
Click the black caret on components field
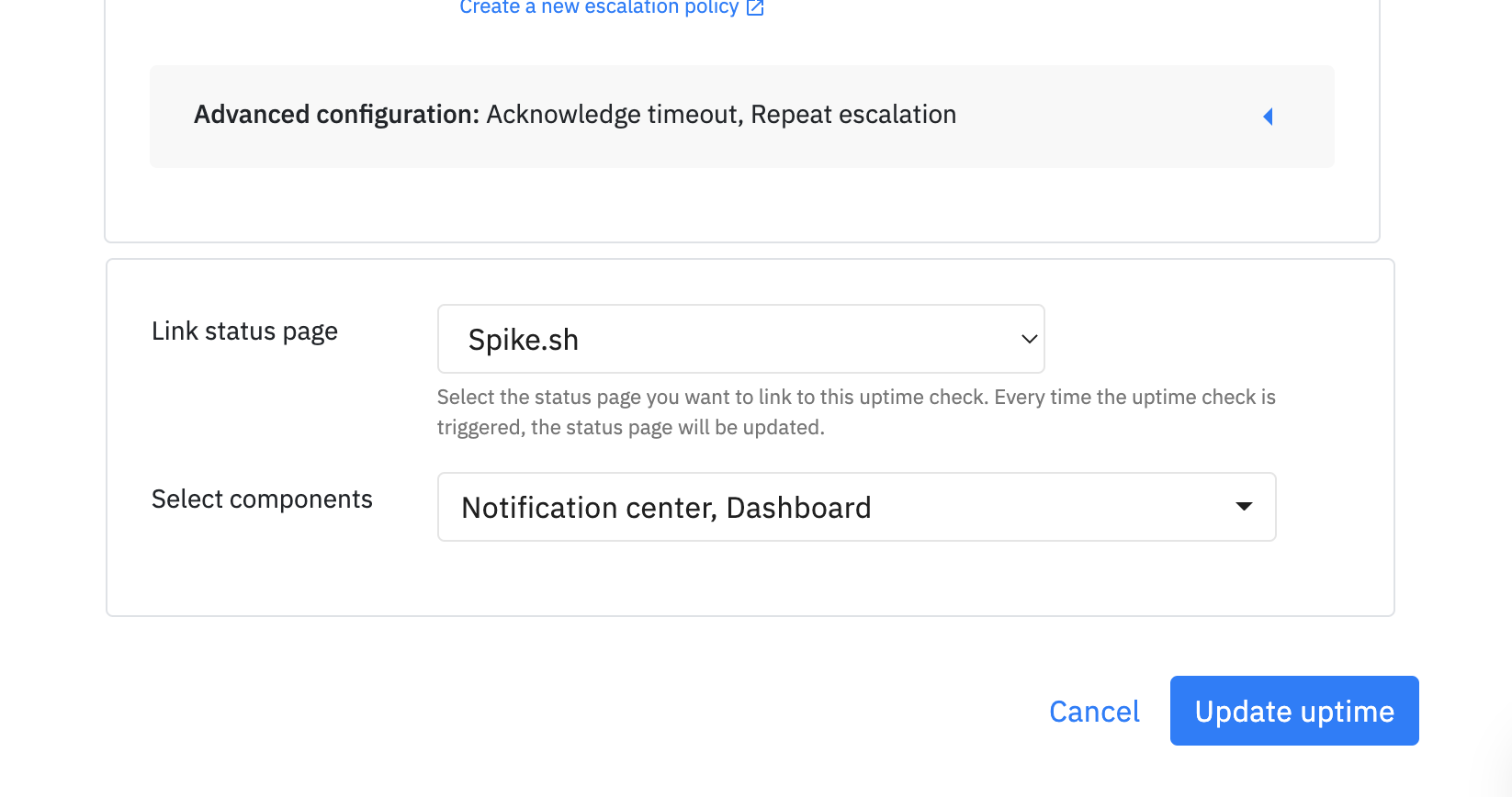pyautogui.click(x=1244, y=507)
